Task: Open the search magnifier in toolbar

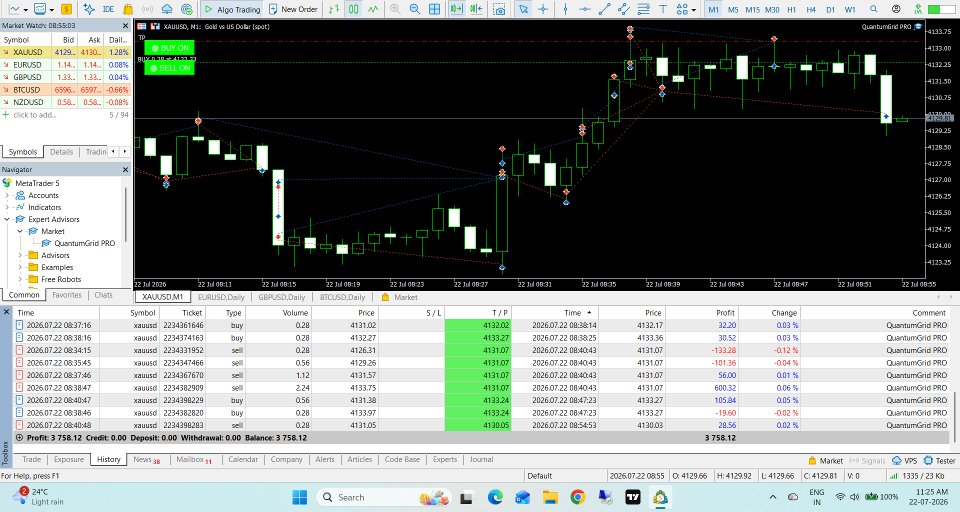Action: [874, 9]
